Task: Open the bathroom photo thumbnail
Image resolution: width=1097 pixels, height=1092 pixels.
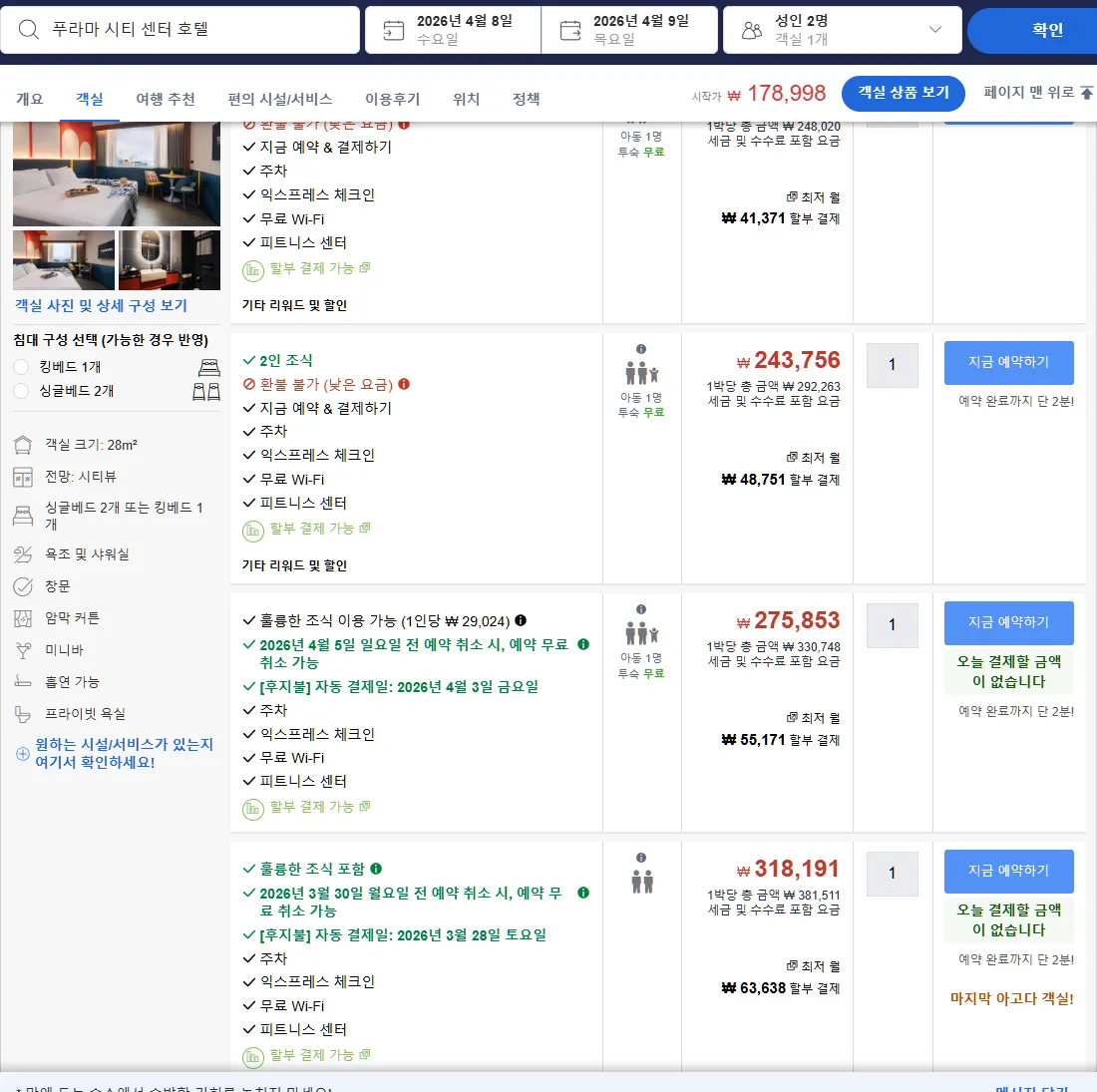Action: pos(170,260)
